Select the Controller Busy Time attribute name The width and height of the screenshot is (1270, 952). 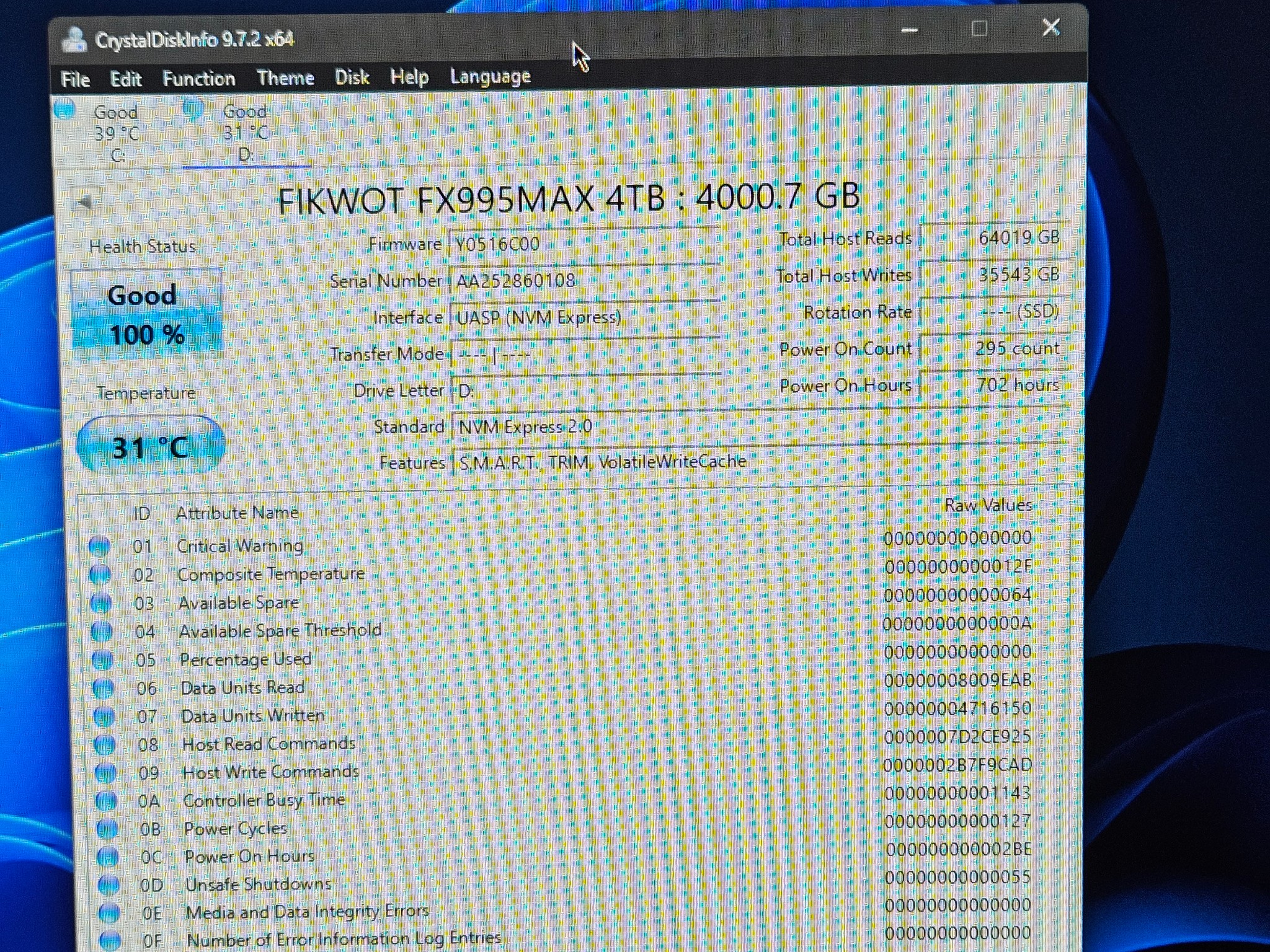click(x=264, y=800)
